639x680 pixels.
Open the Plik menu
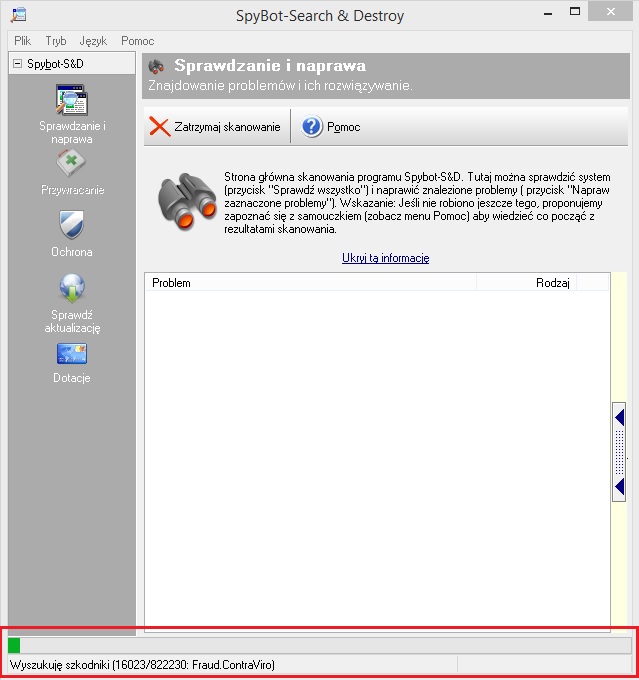click(x=23, y=41)
